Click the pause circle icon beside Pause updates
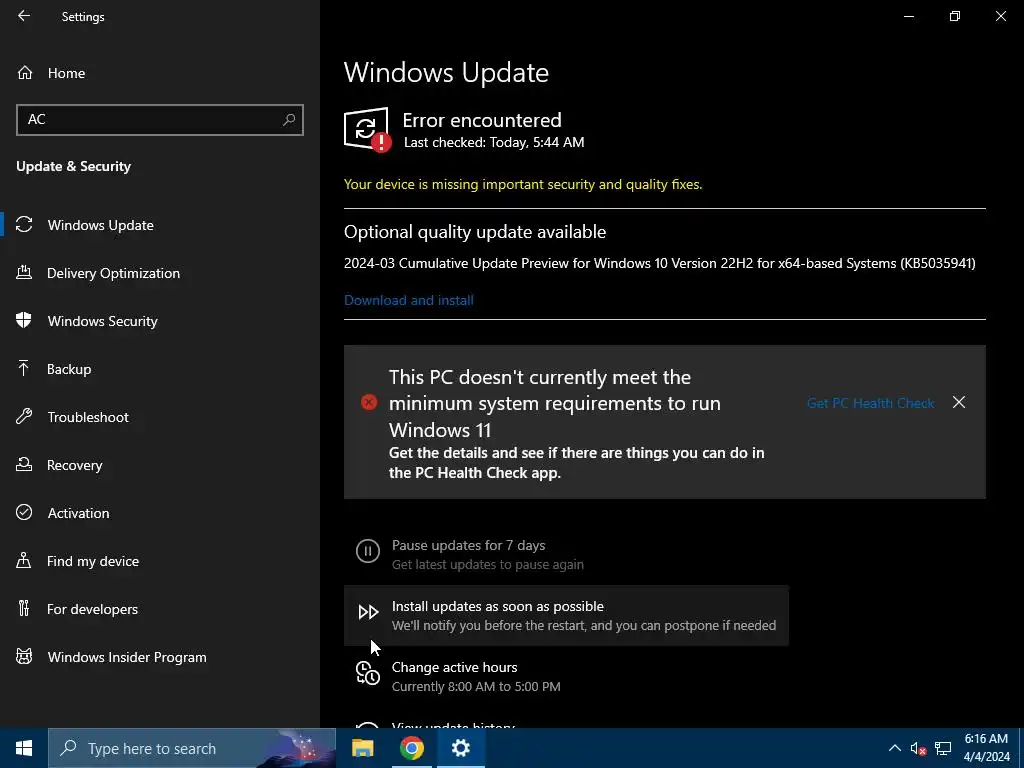Image resolution: width=1024 pixels, height=768 pixels. pyautogui.click(x=368, y=551)
